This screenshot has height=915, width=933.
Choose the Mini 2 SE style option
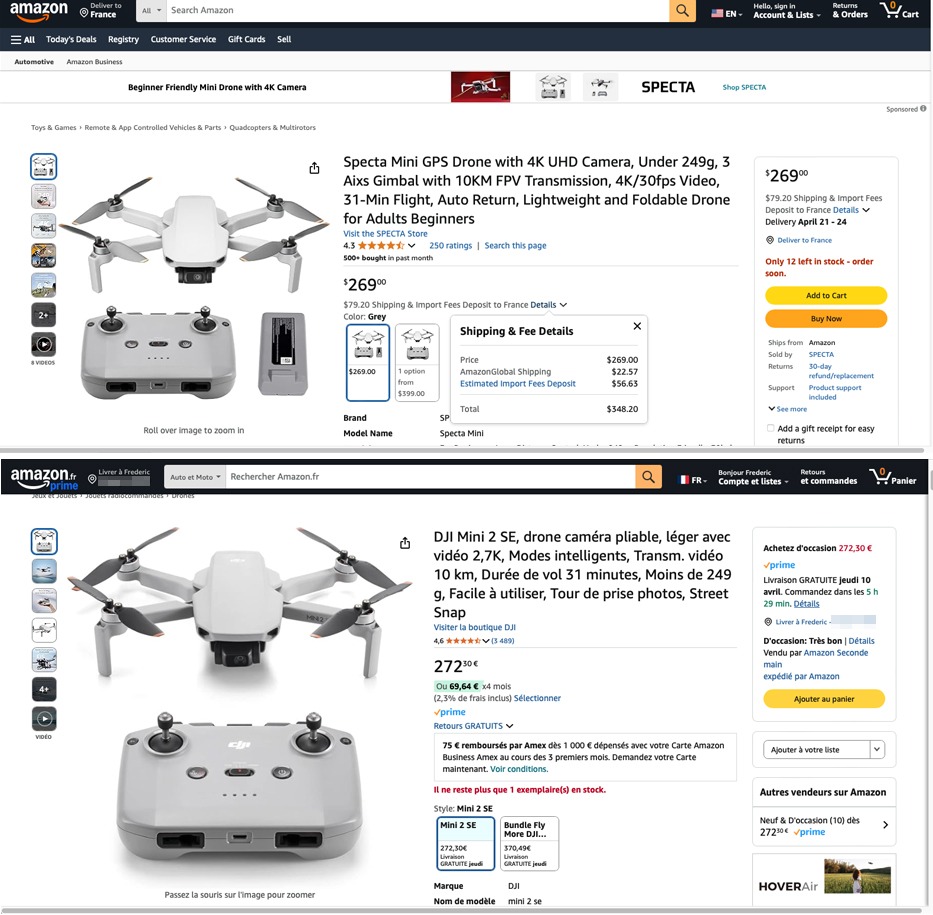coord(465,844)
